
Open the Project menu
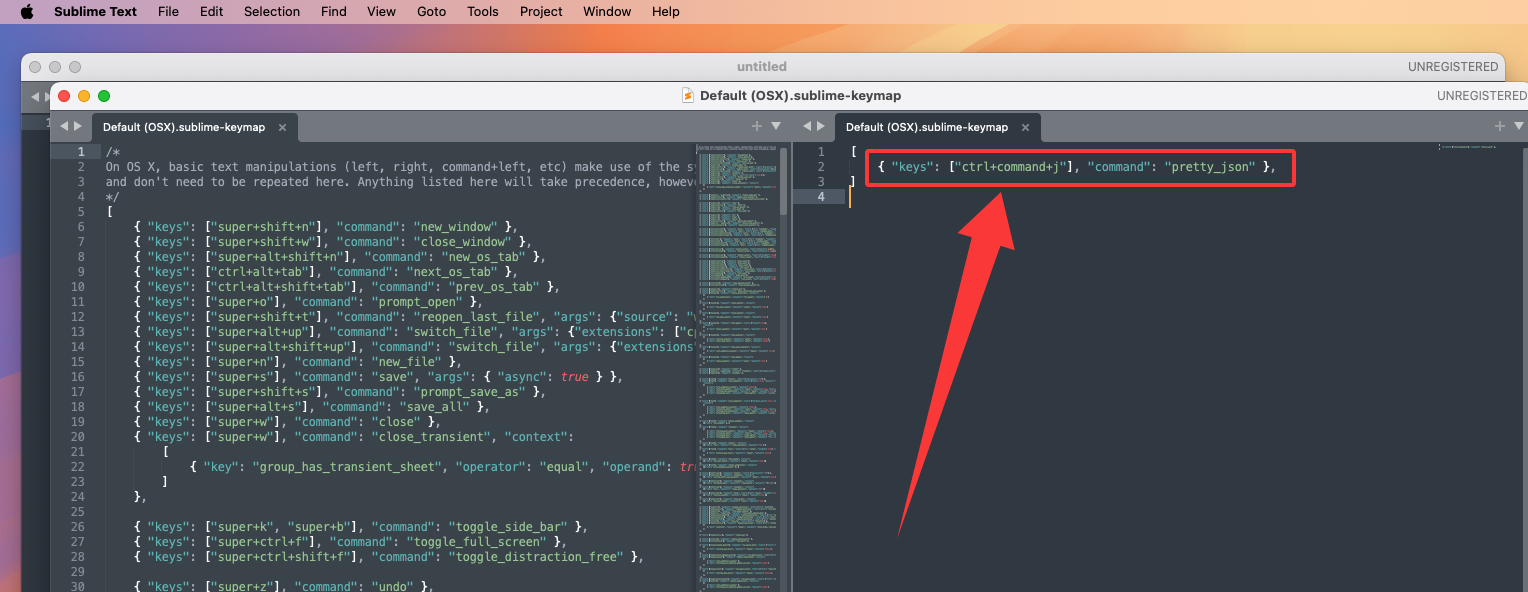pyautogui.click(x=540, y=12)
